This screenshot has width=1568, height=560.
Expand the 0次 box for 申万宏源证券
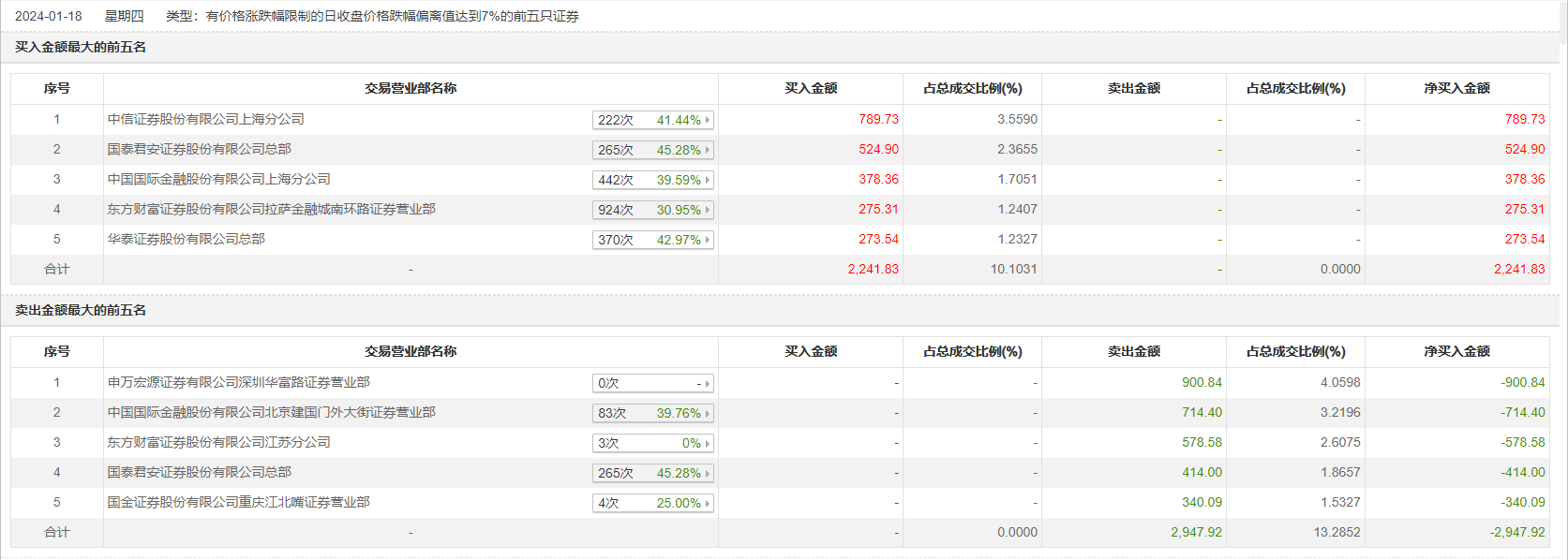pos(652,383)
